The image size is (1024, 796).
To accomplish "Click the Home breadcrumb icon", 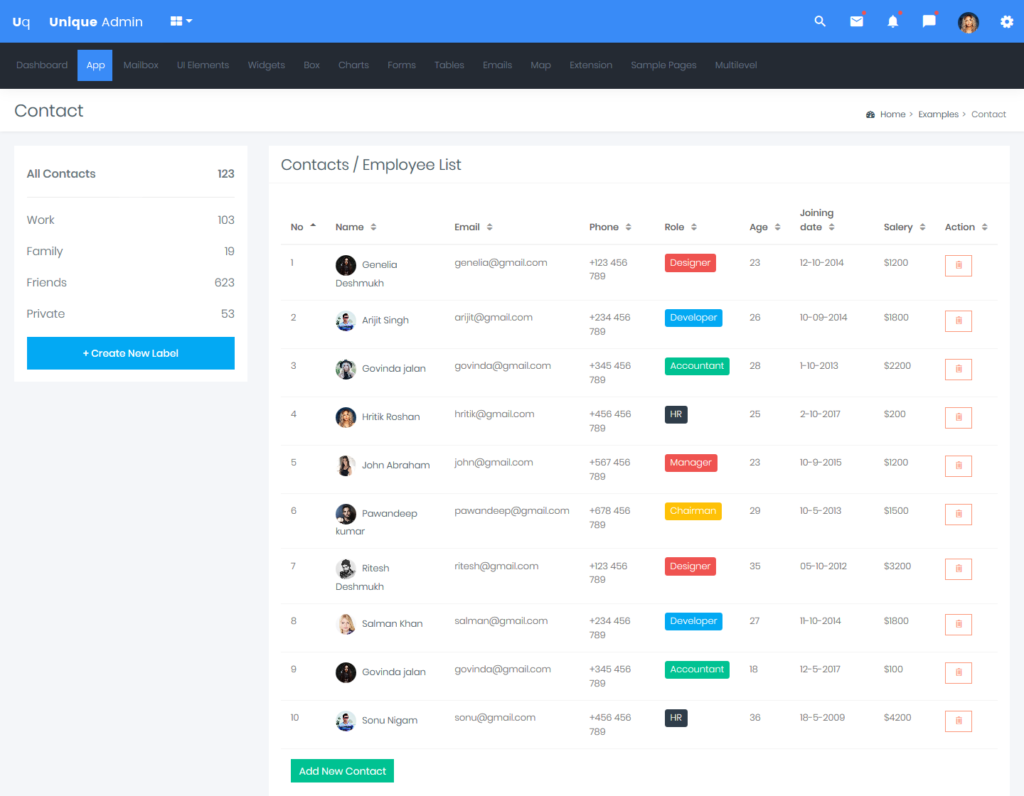I will point(869,114).
